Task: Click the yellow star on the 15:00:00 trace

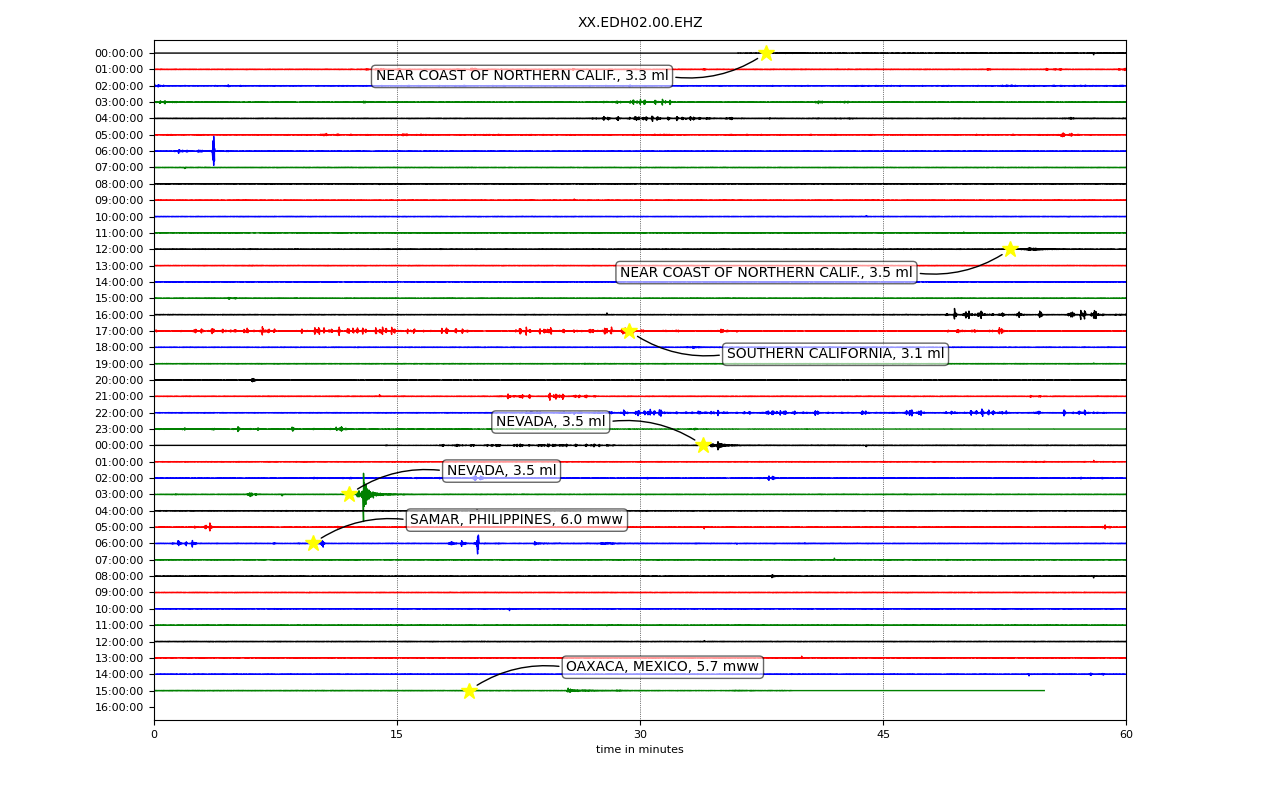Action: coord(469,691)
